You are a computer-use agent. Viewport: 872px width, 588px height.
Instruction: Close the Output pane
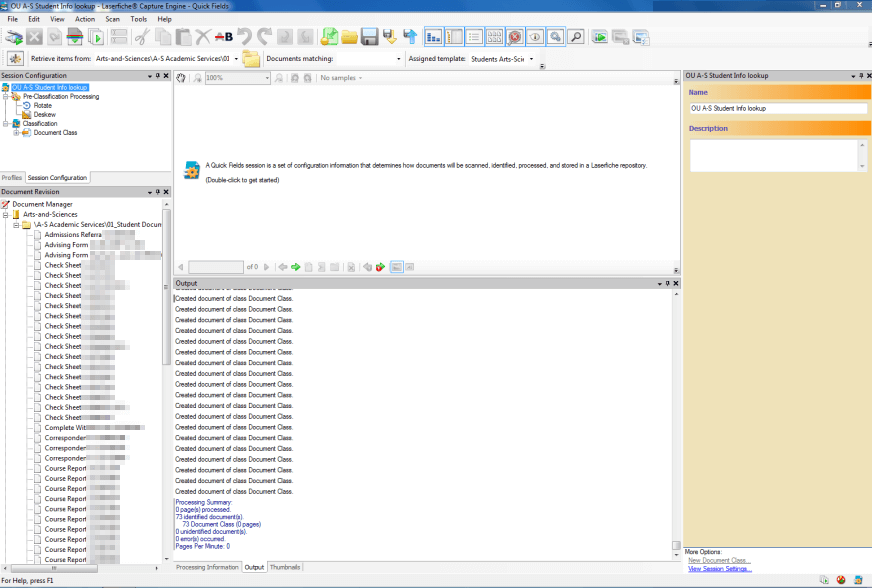[x=676, y=284]
